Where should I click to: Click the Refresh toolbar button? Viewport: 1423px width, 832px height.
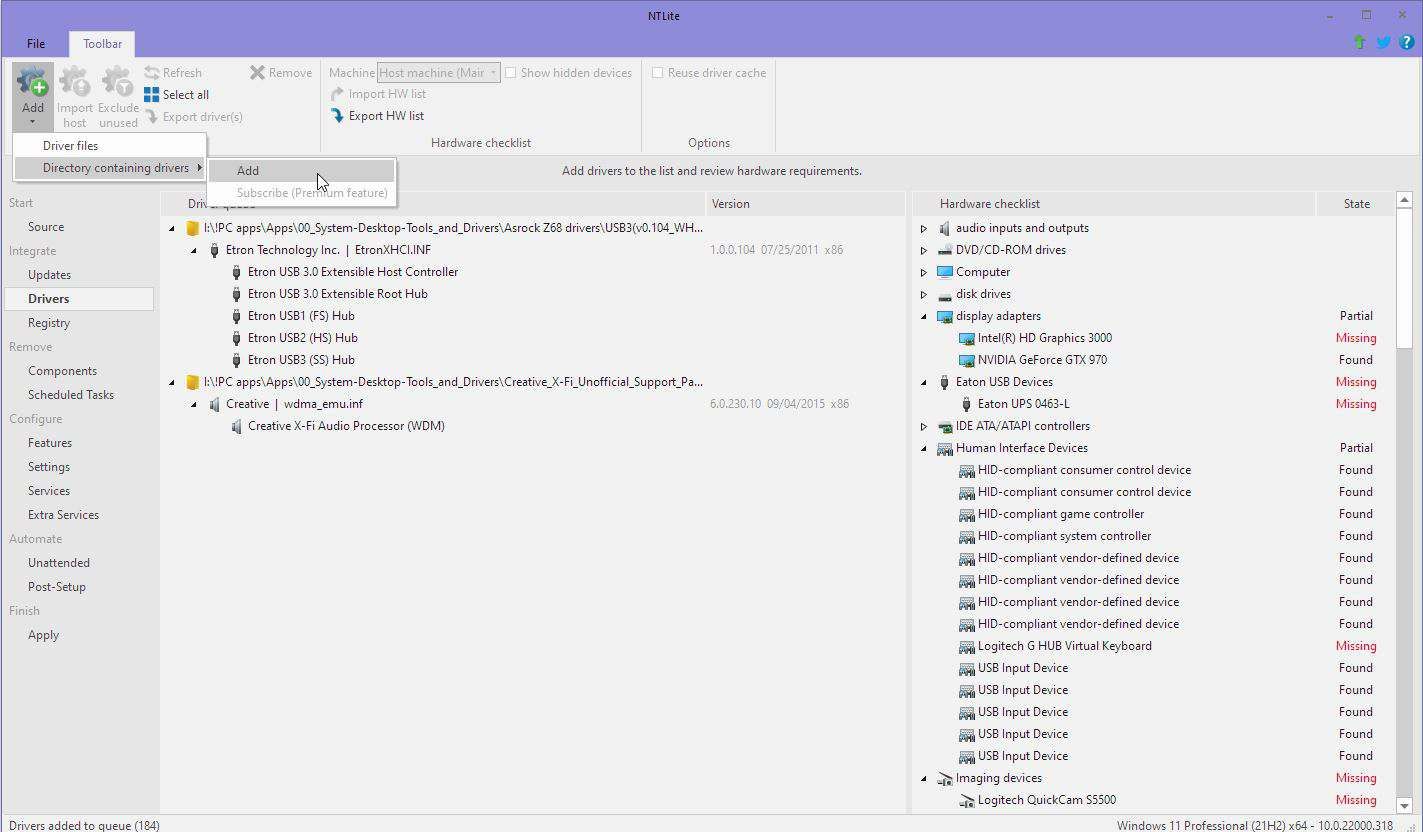coord(173,73)
